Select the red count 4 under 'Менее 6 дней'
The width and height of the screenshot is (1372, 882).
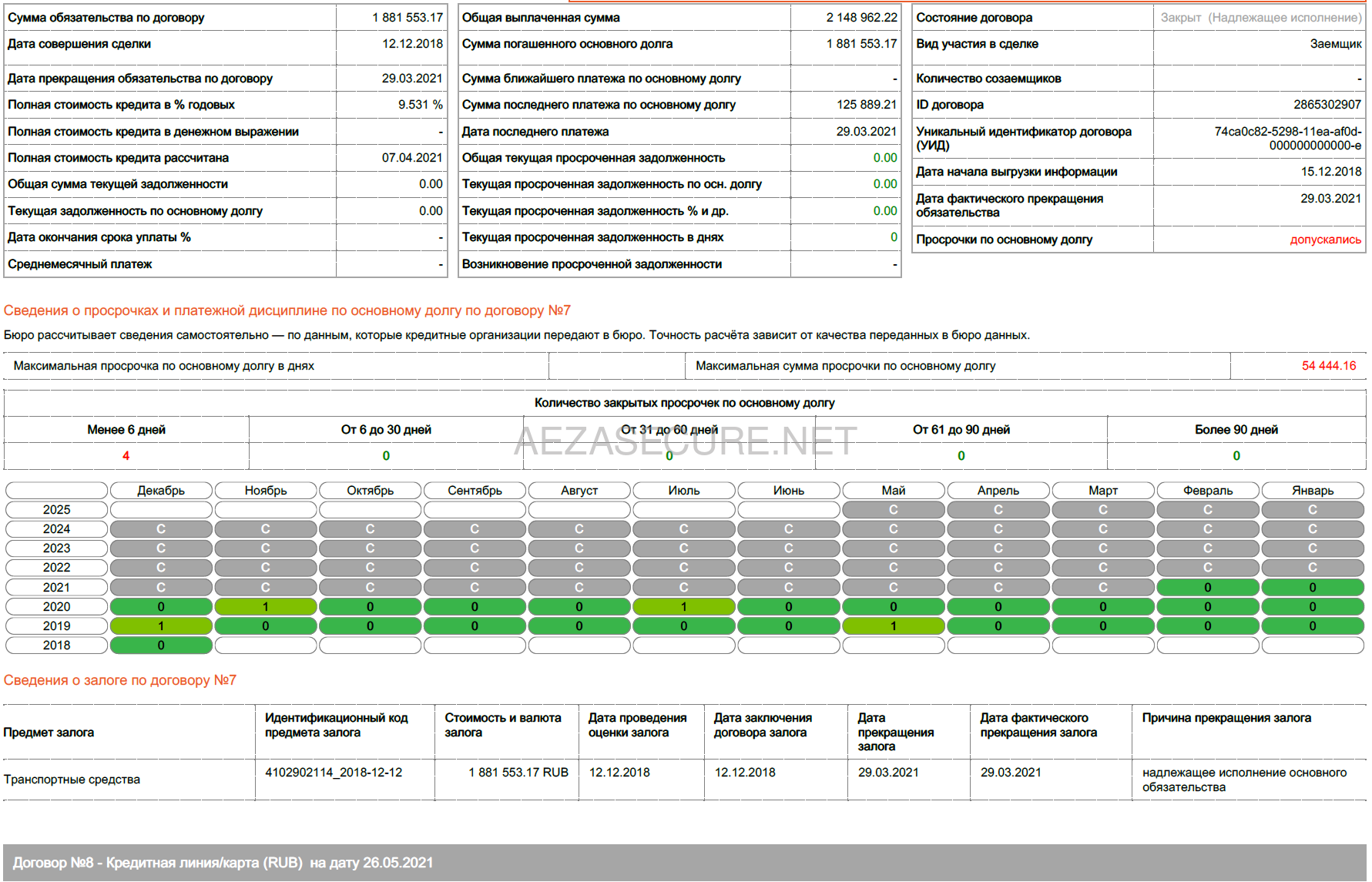coord(126,456)
